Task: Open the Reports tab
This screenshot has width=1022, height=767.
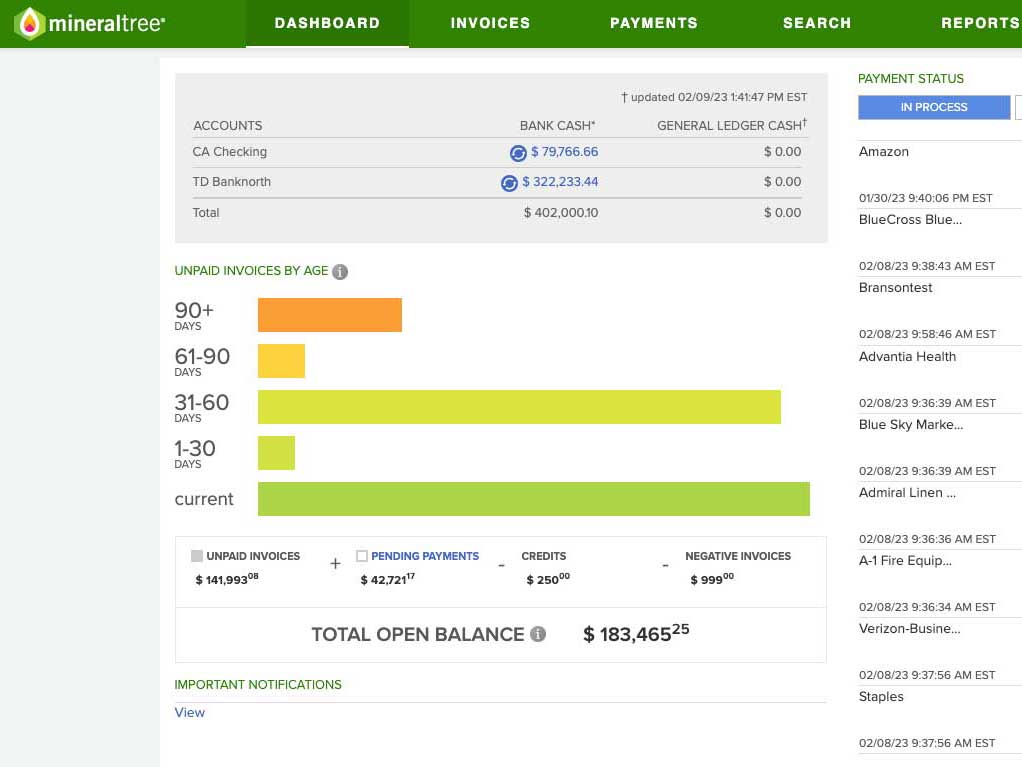Action: [980, 23]
